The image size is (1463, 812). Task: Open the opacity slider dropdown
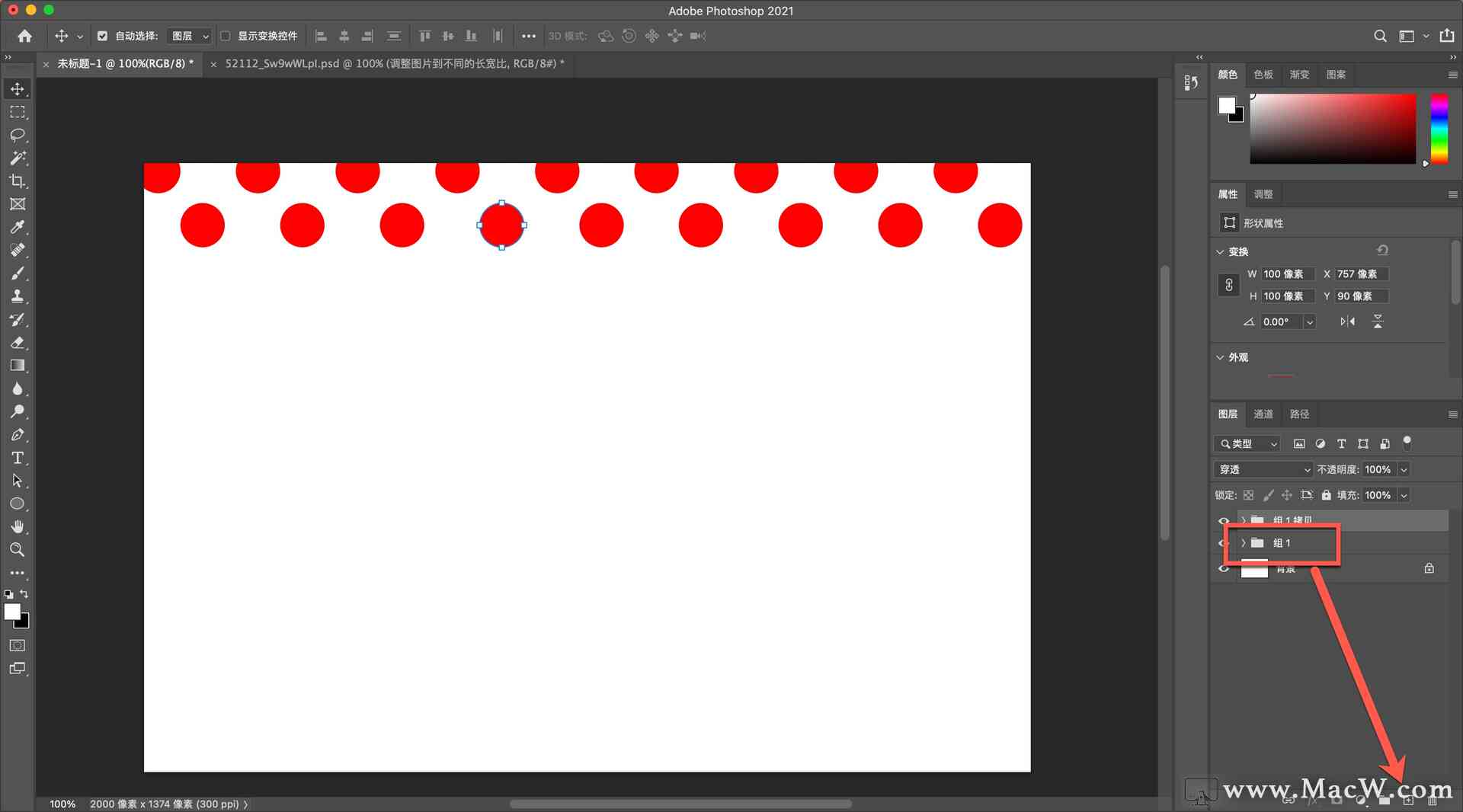tap(1404, 469)
